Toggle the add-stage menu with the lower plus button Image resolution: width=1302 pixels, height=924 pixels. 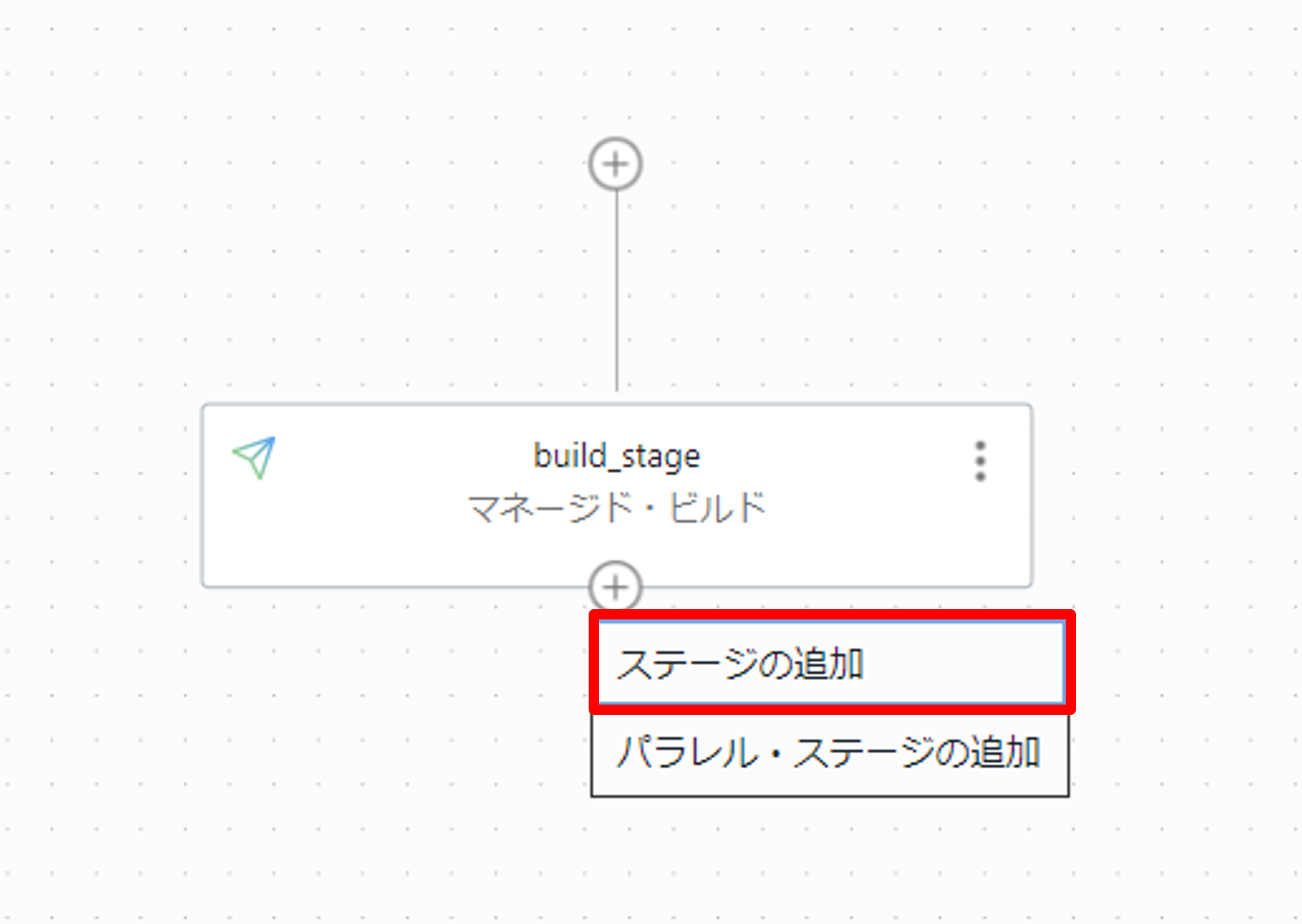[615, 587]
